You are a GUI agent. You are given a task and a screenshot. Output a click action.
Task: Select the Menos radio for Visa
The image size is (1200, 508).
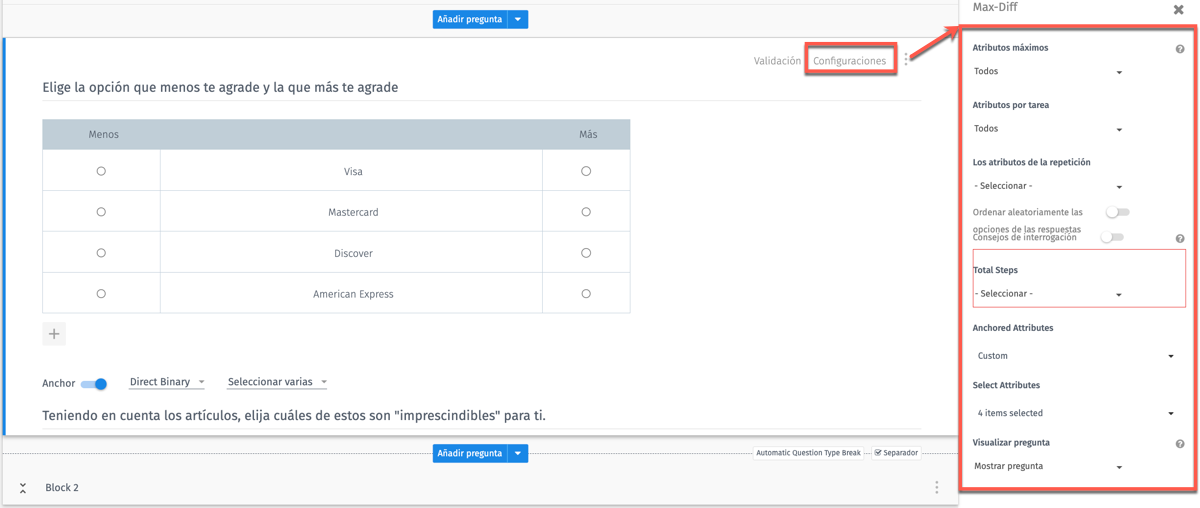[101, 172]
